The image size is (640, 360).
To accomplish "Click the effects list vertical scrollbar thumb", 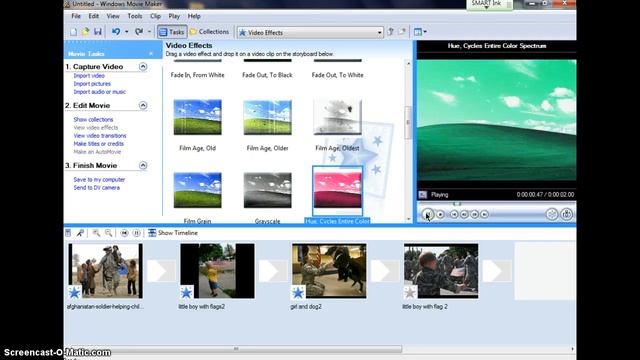I will coord(408,122).
